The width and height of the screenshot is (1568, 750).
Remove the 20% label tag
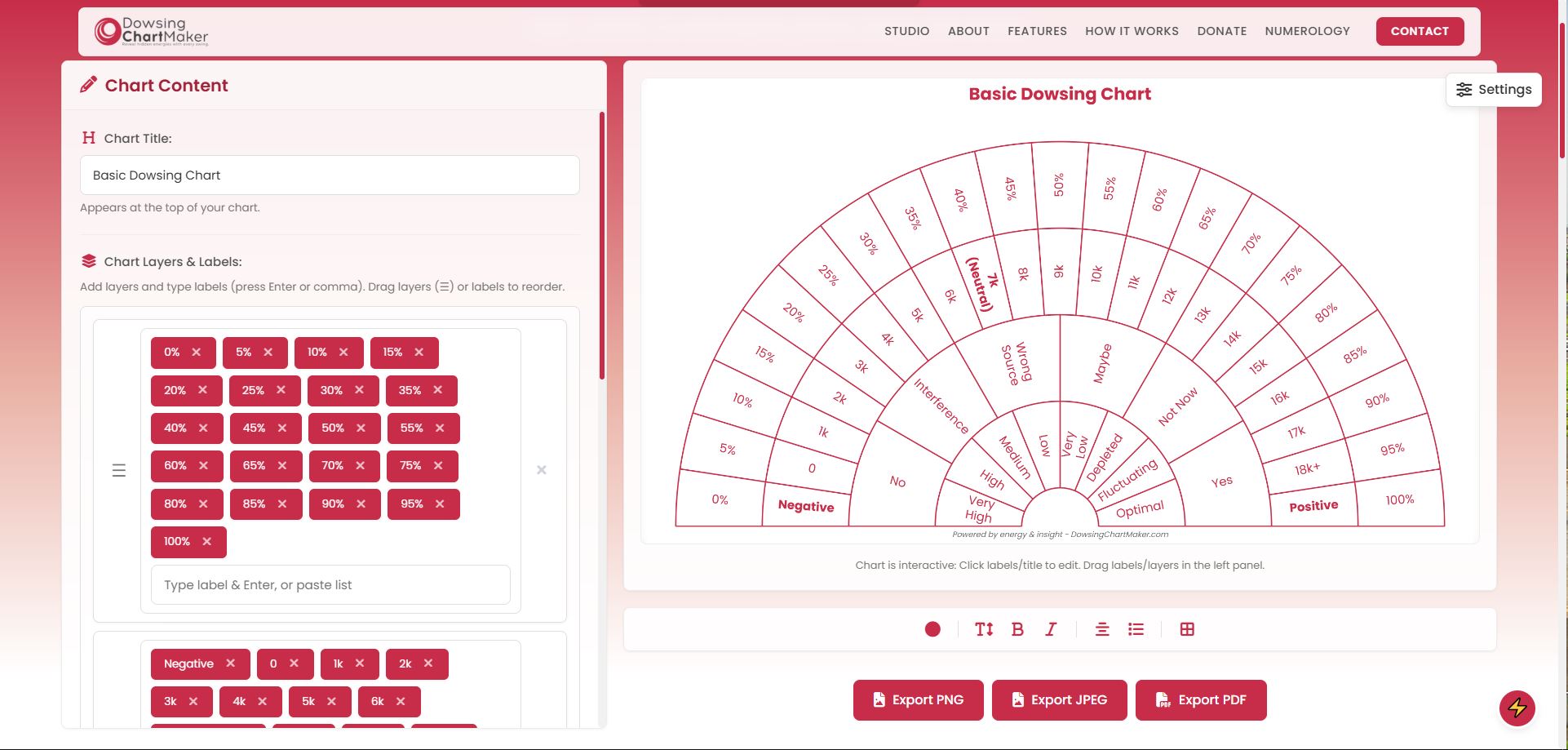(203, 390)
